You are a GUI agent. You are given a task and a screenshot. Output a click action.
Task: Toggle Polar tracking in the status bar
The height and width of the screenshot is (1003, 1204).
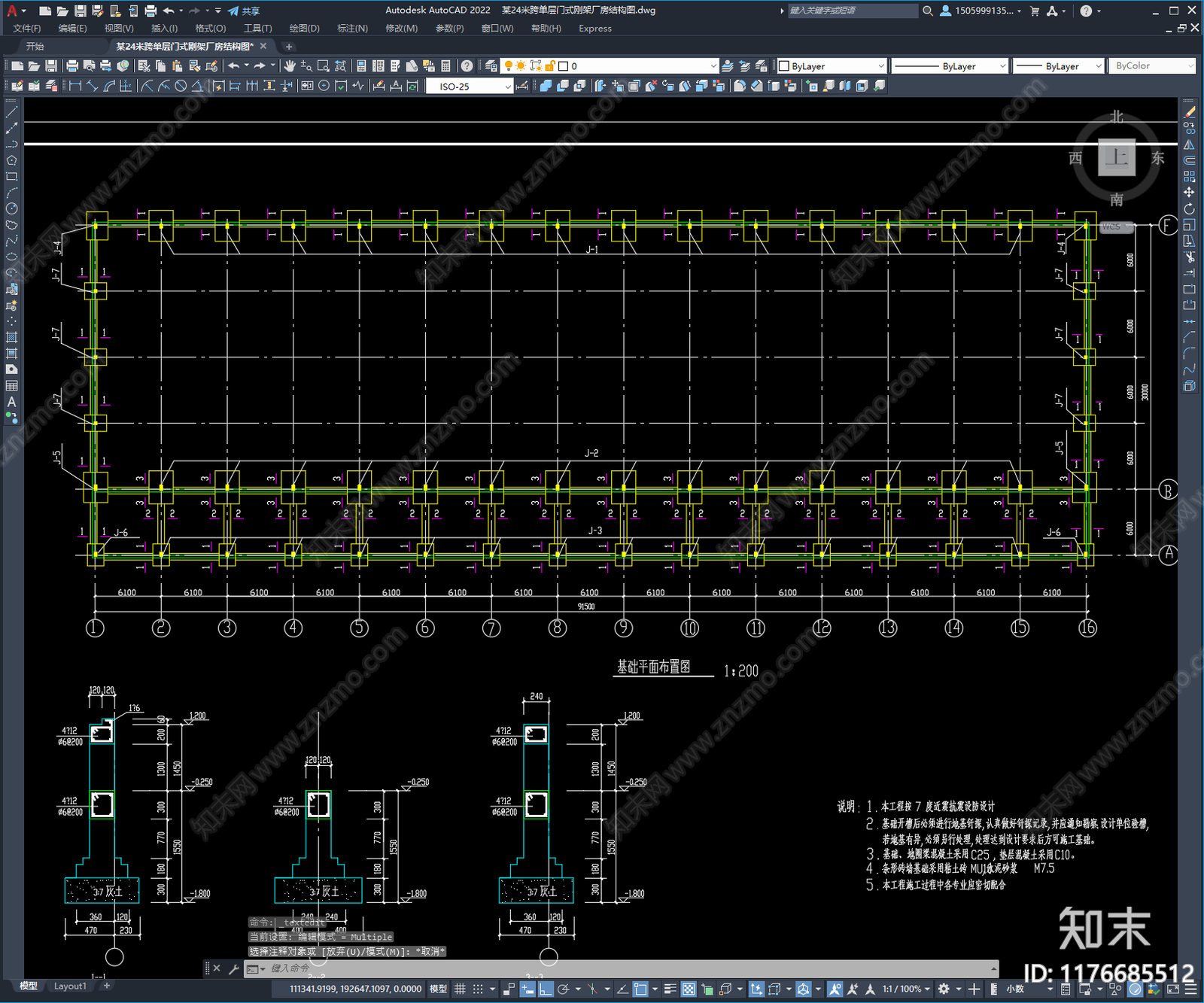(x=564, y=989)
